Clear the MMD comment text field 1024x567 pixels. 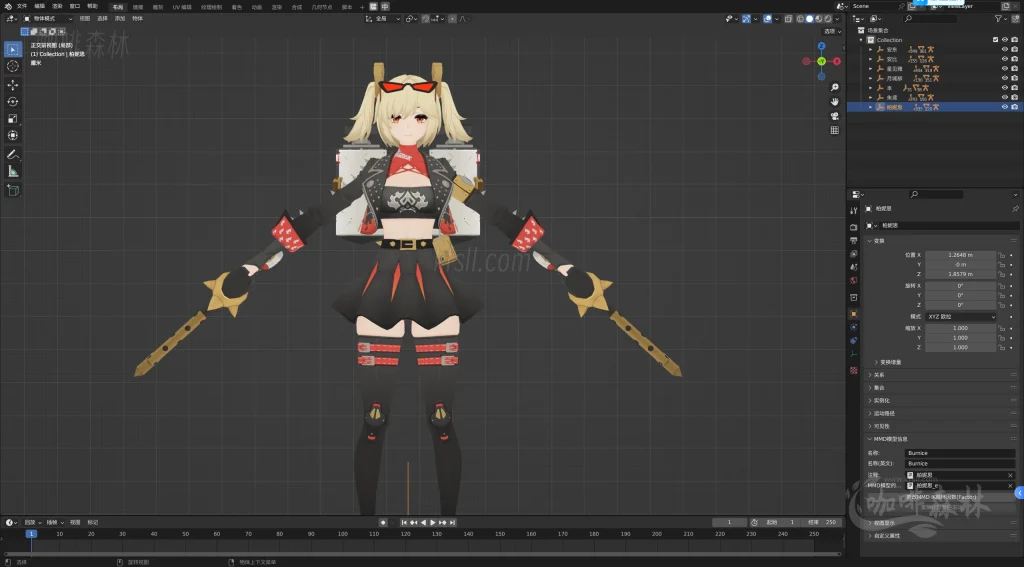pyautogui.click(x=1010, y=476)
